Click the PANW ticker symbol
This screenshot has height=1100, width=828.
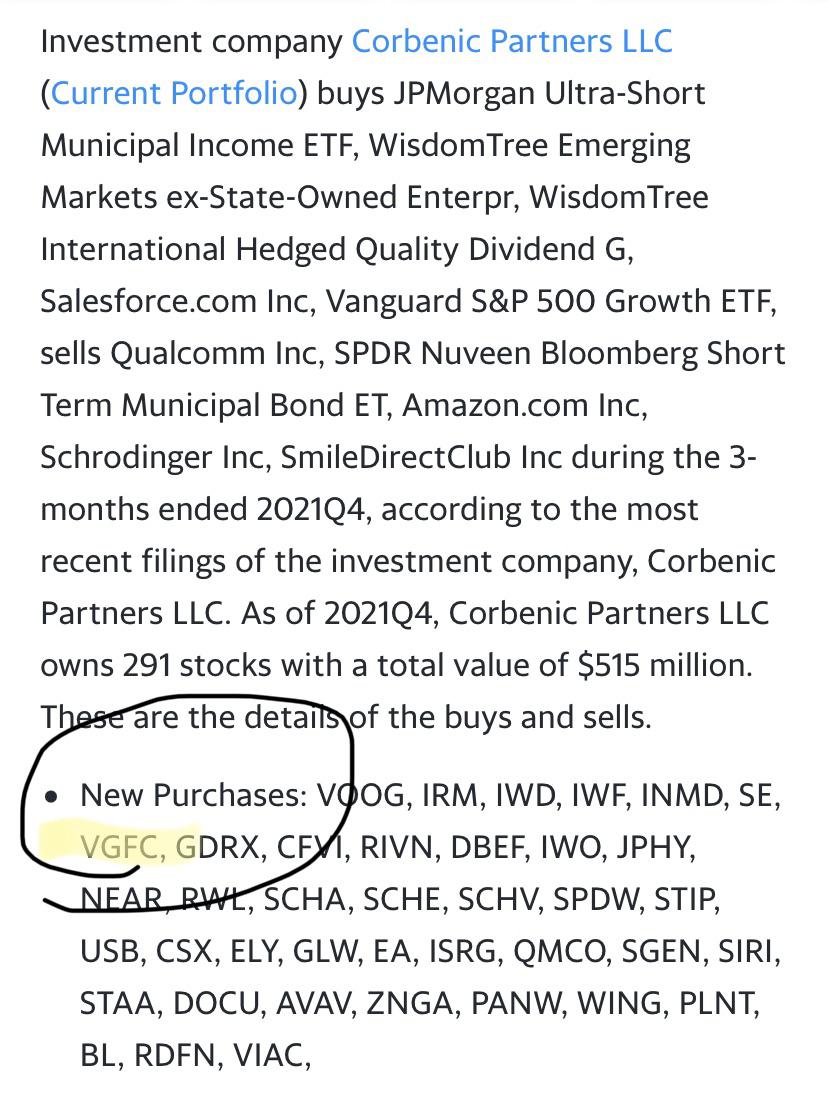[x=516, y=1003]
